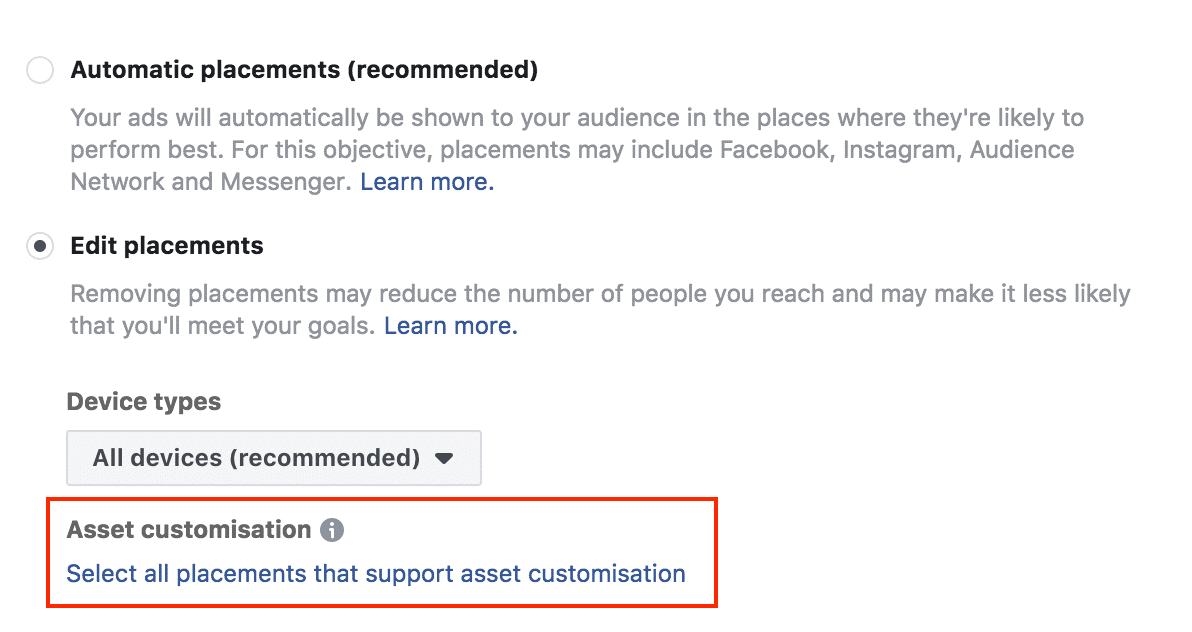The image size is (1192, 632).
Task: Click the 'Asset customisation' heading
Action: coord(189,530)
